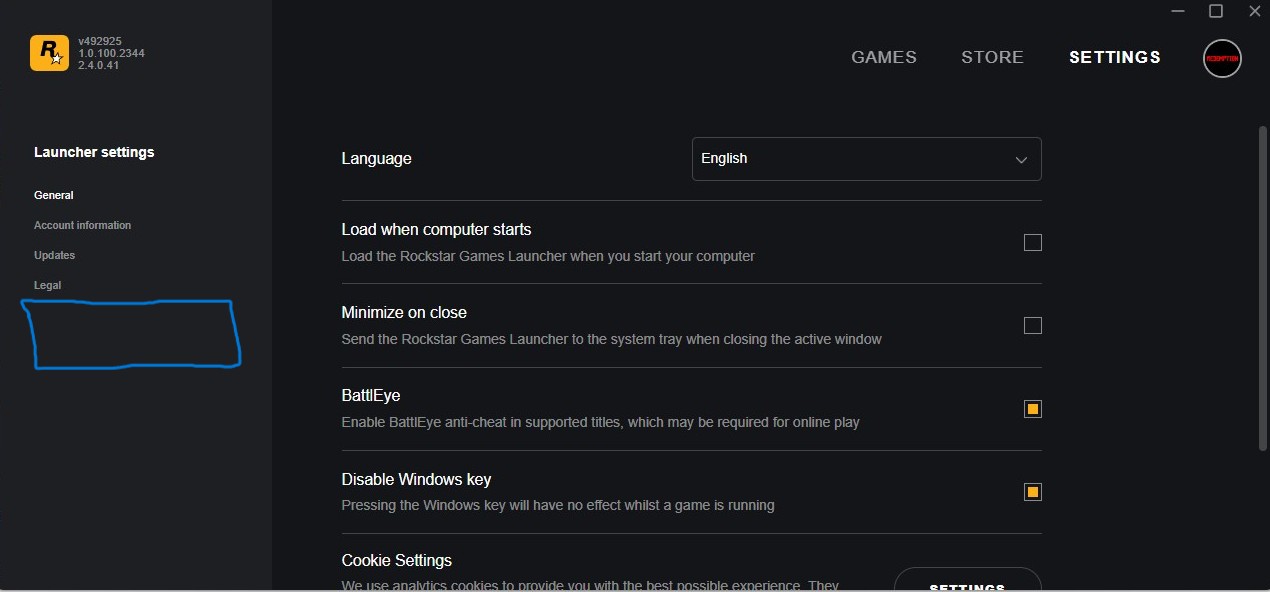
Task: Select the Legal section
Action: pyautogui.click(x=47, y=285)
